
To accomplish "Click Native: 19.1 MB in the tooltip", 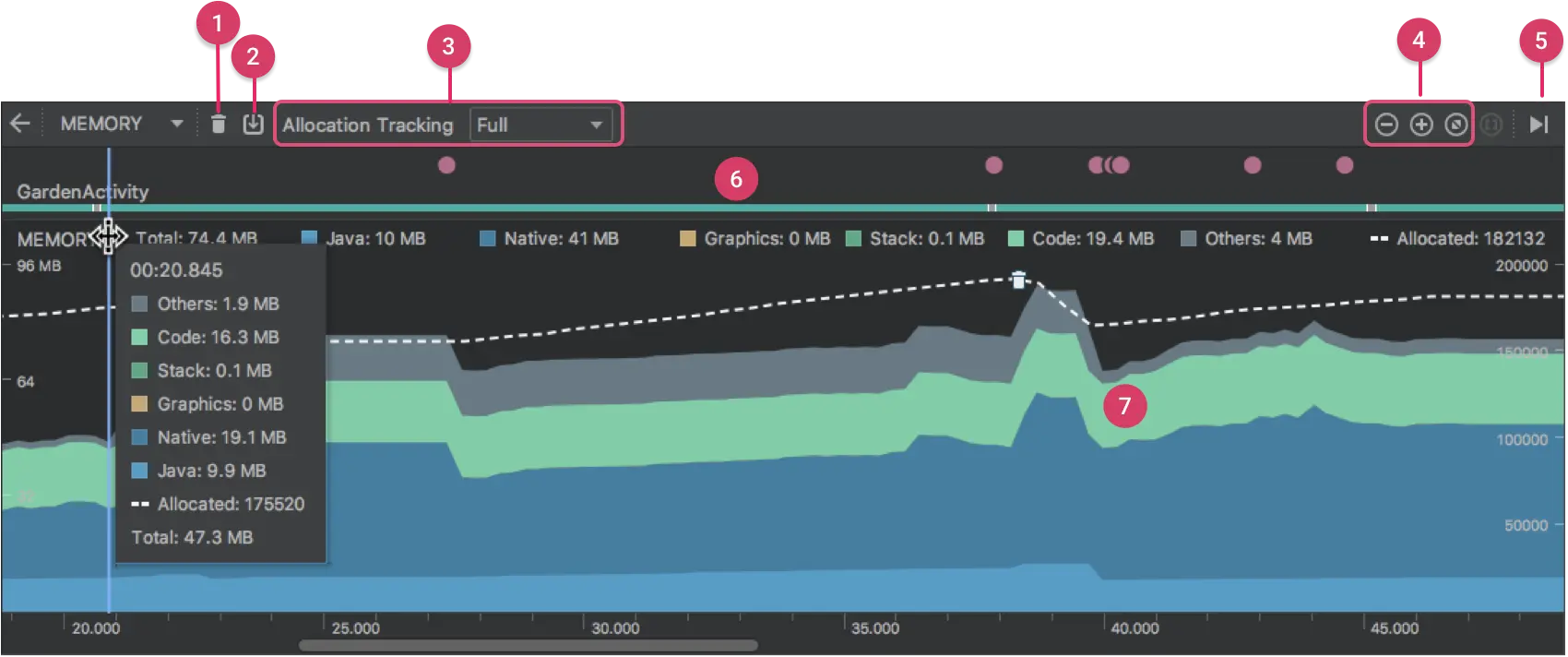I will tap(208, 437).
